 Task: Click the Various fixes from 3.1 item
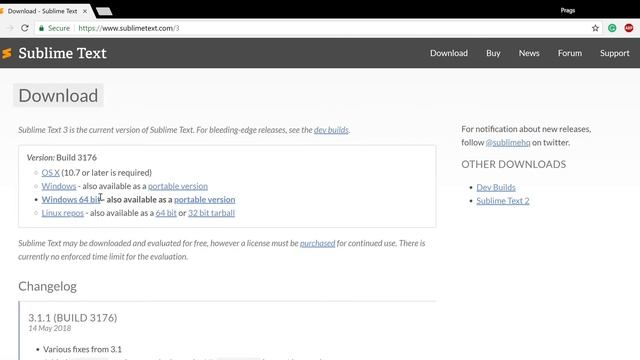[x=82, y=349]
